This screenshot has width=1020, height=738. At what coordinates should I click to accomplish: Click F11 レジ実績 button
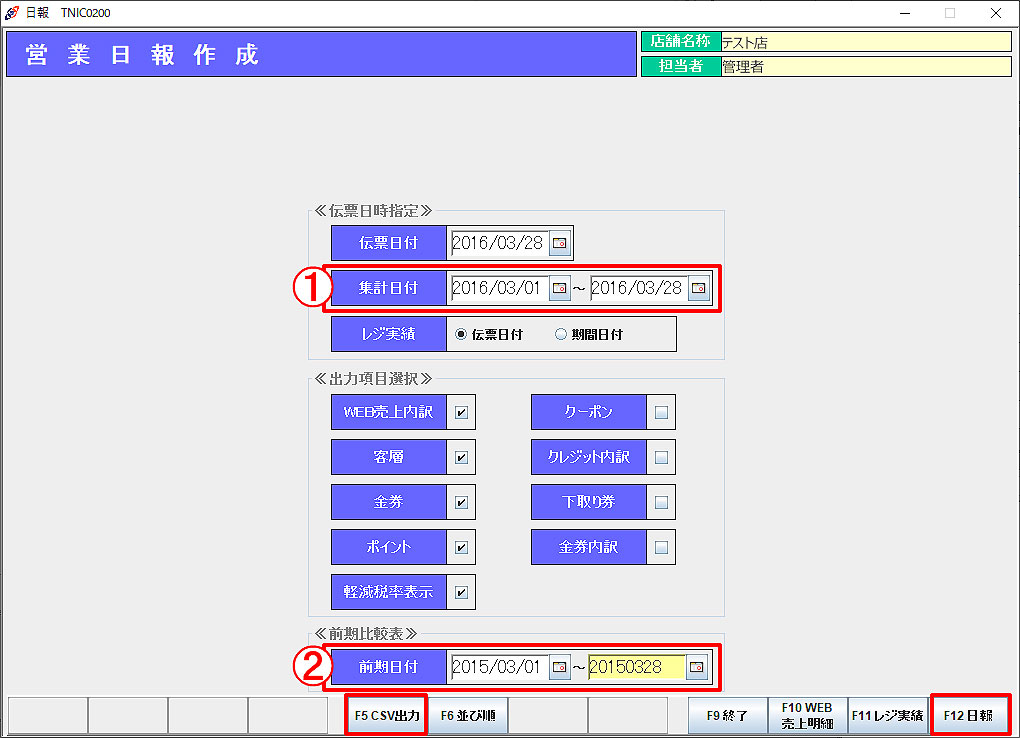coord(887,715)
